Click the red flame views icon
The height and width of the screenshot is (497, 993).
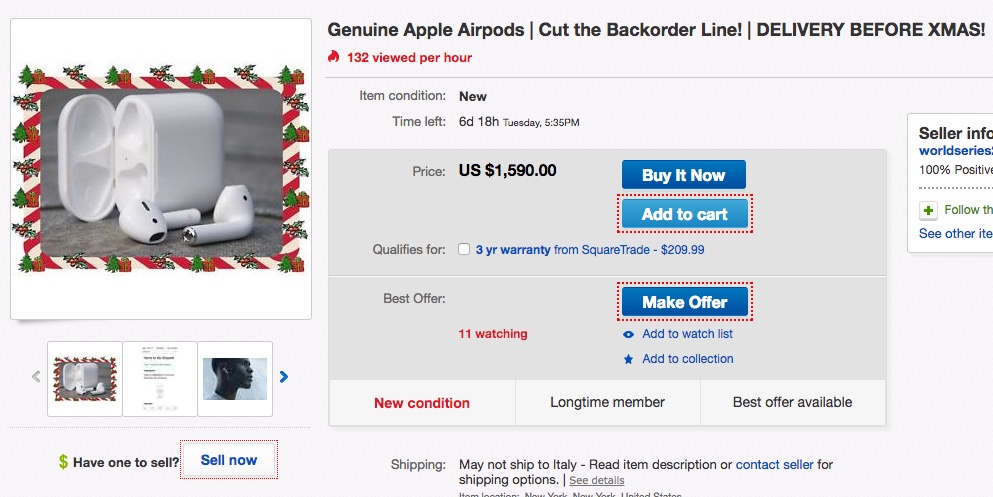pyautogui.click(x=334, y=57)
